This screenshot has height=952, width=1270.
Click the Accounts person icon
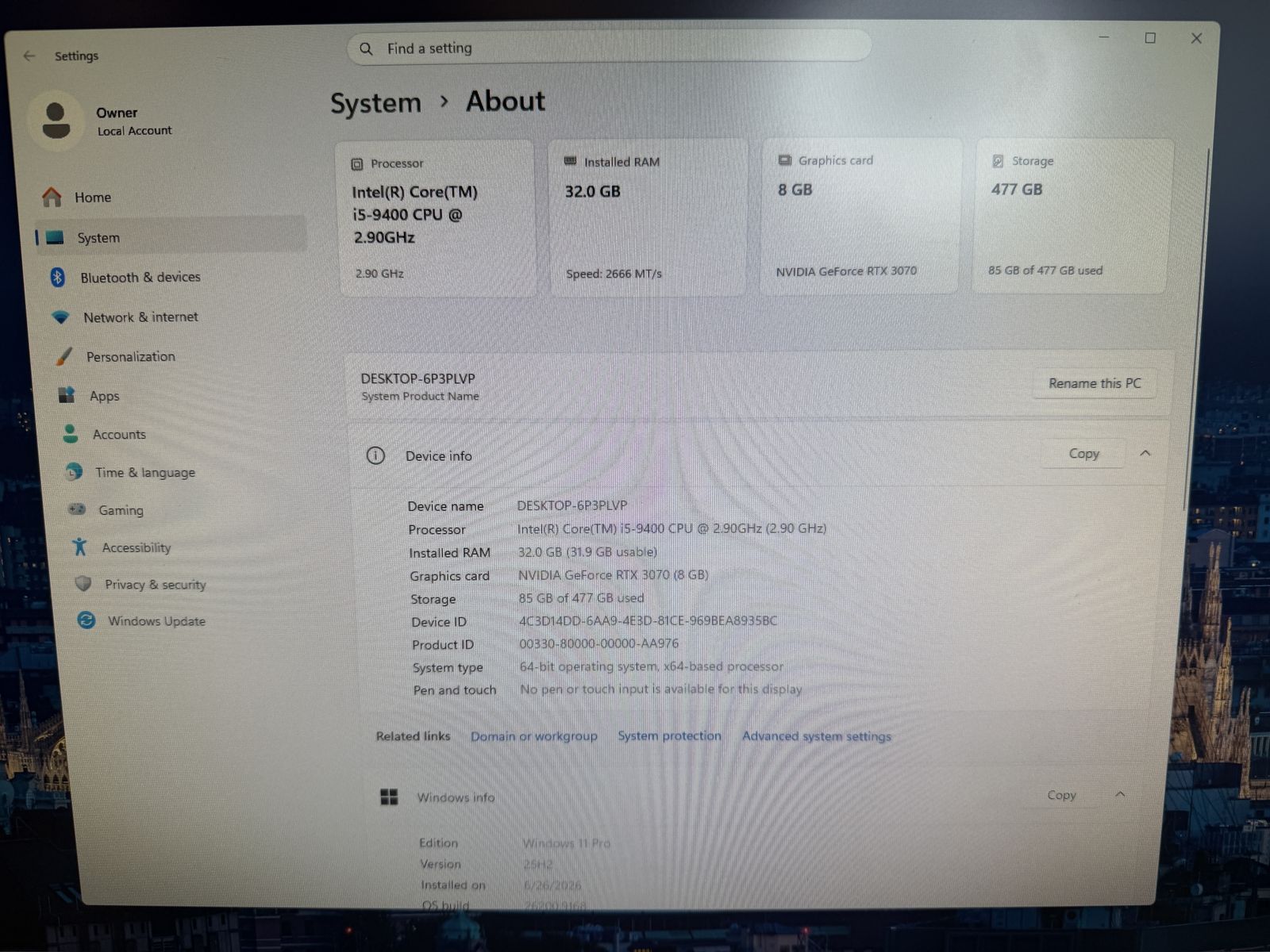coord(70,433)
